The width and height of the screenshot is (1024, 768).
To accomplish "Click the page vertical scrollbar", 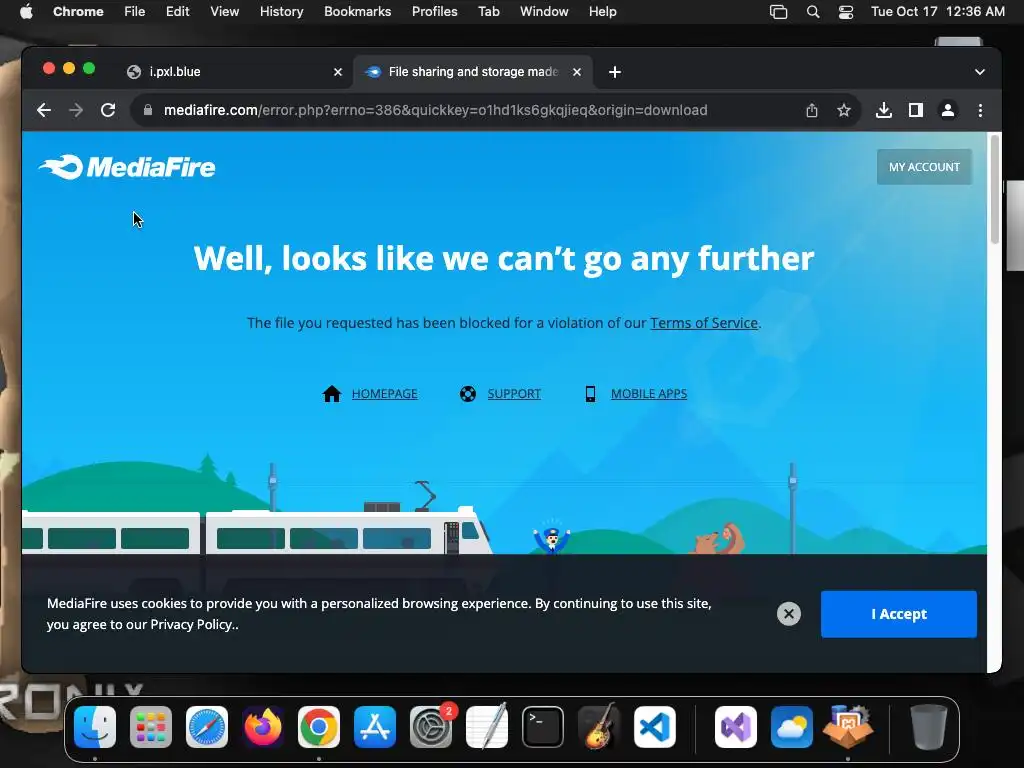I will pyautogui.click(x=994, y=189).
